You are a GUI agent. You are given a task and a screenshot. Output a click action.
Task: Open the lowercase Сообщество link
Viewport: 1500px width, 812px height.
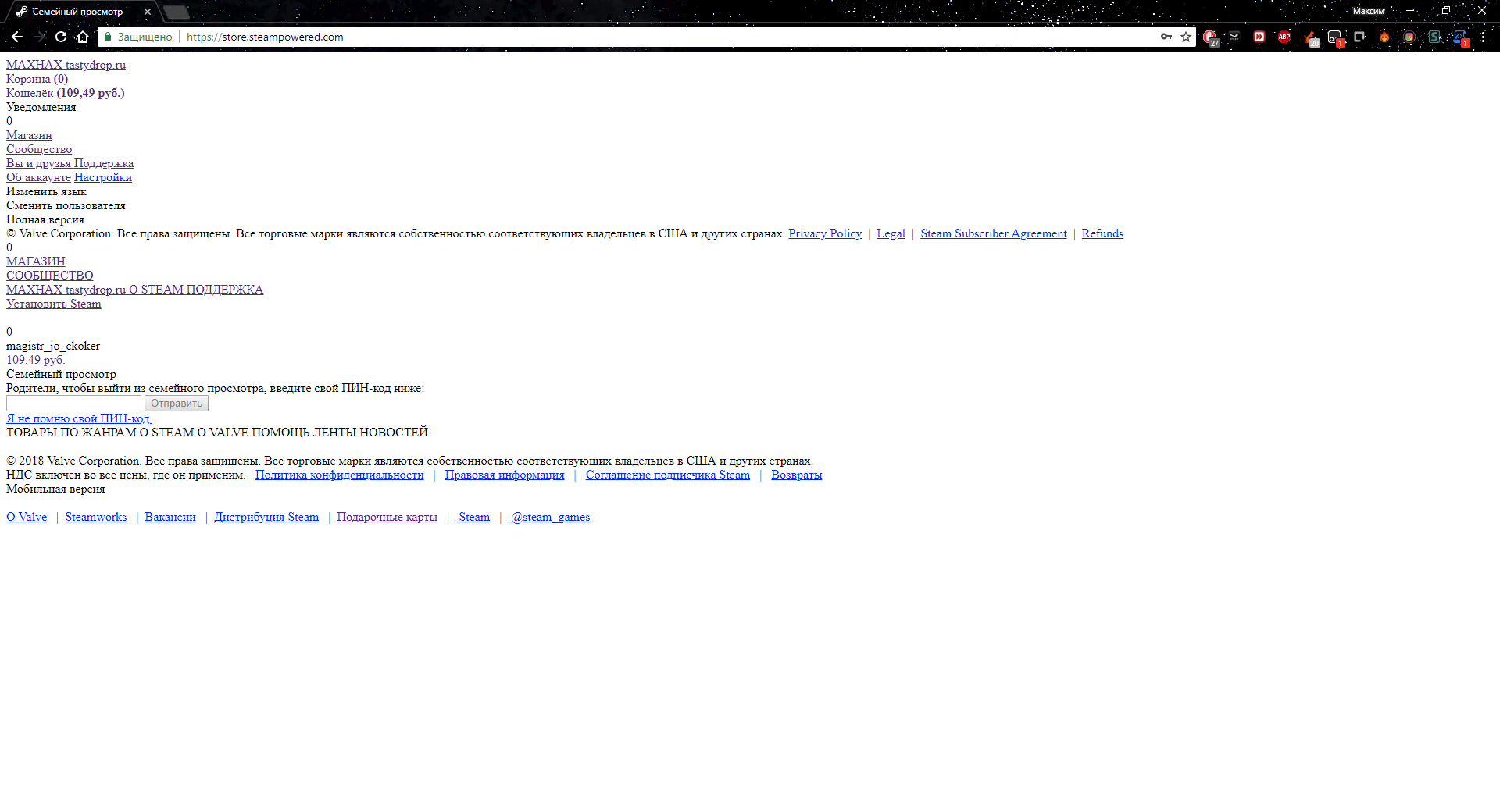(39, 149)
